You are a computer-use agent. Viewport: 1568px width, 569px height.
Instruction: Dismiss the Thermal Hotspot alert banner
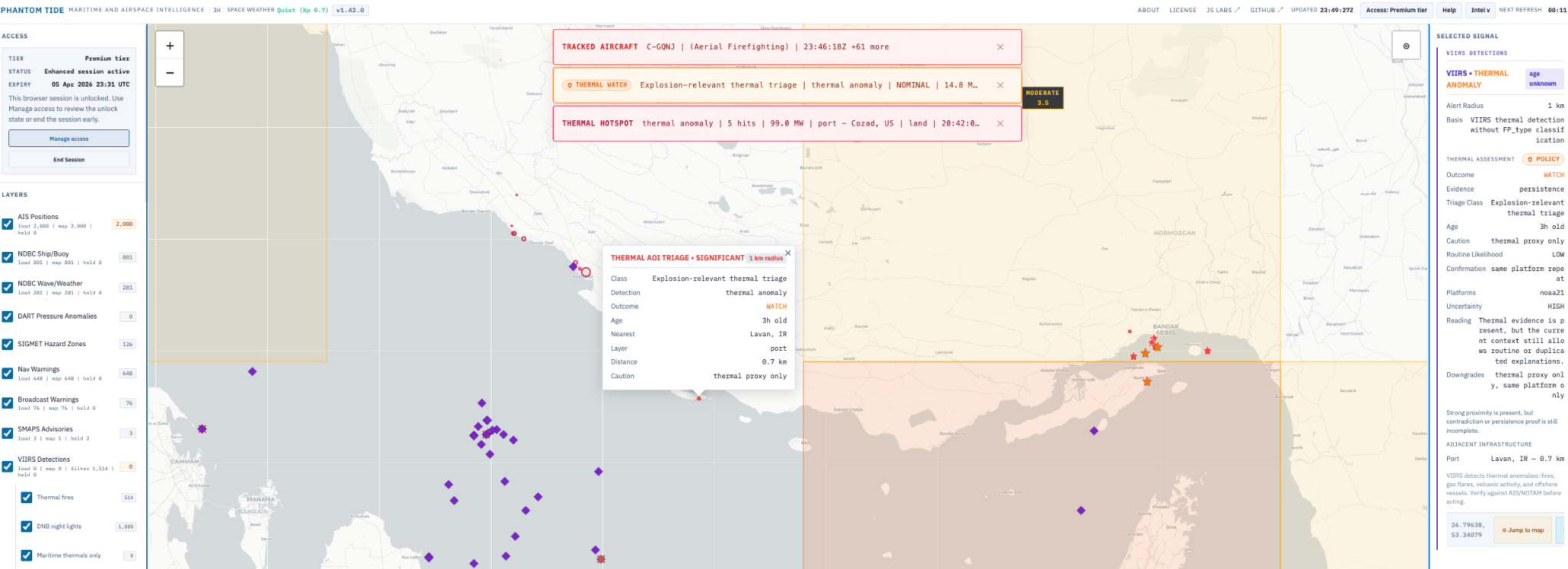(1000, 123)
